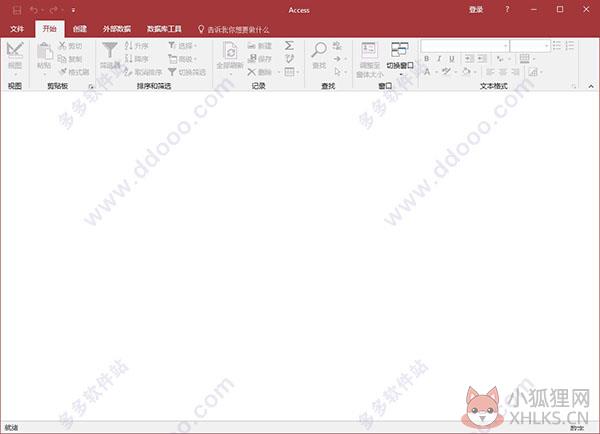Toggle align text right
The image size is (600, 434).
(515, 72)
